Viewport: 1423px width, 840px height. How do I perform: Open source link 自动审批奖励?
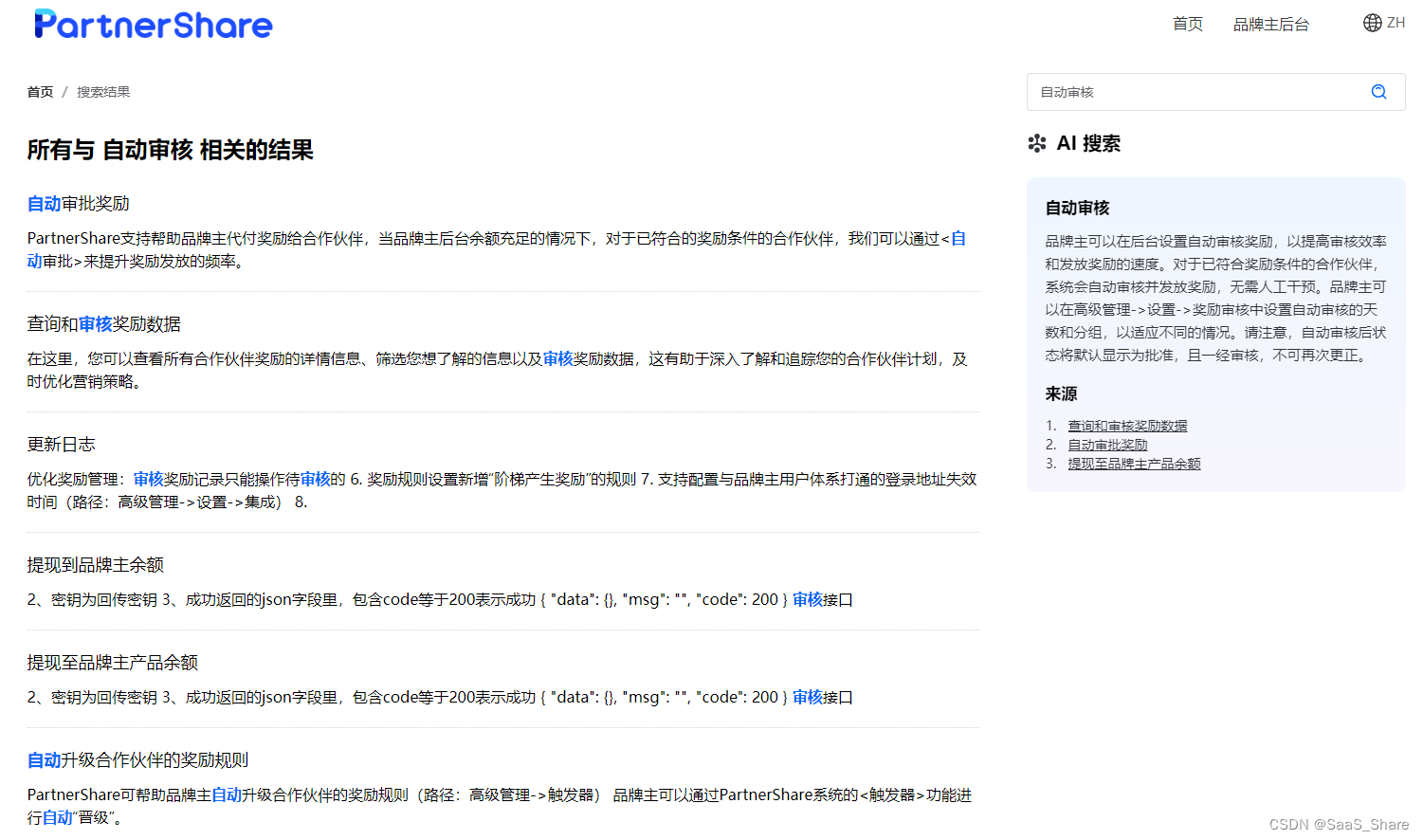[1107, 444]
